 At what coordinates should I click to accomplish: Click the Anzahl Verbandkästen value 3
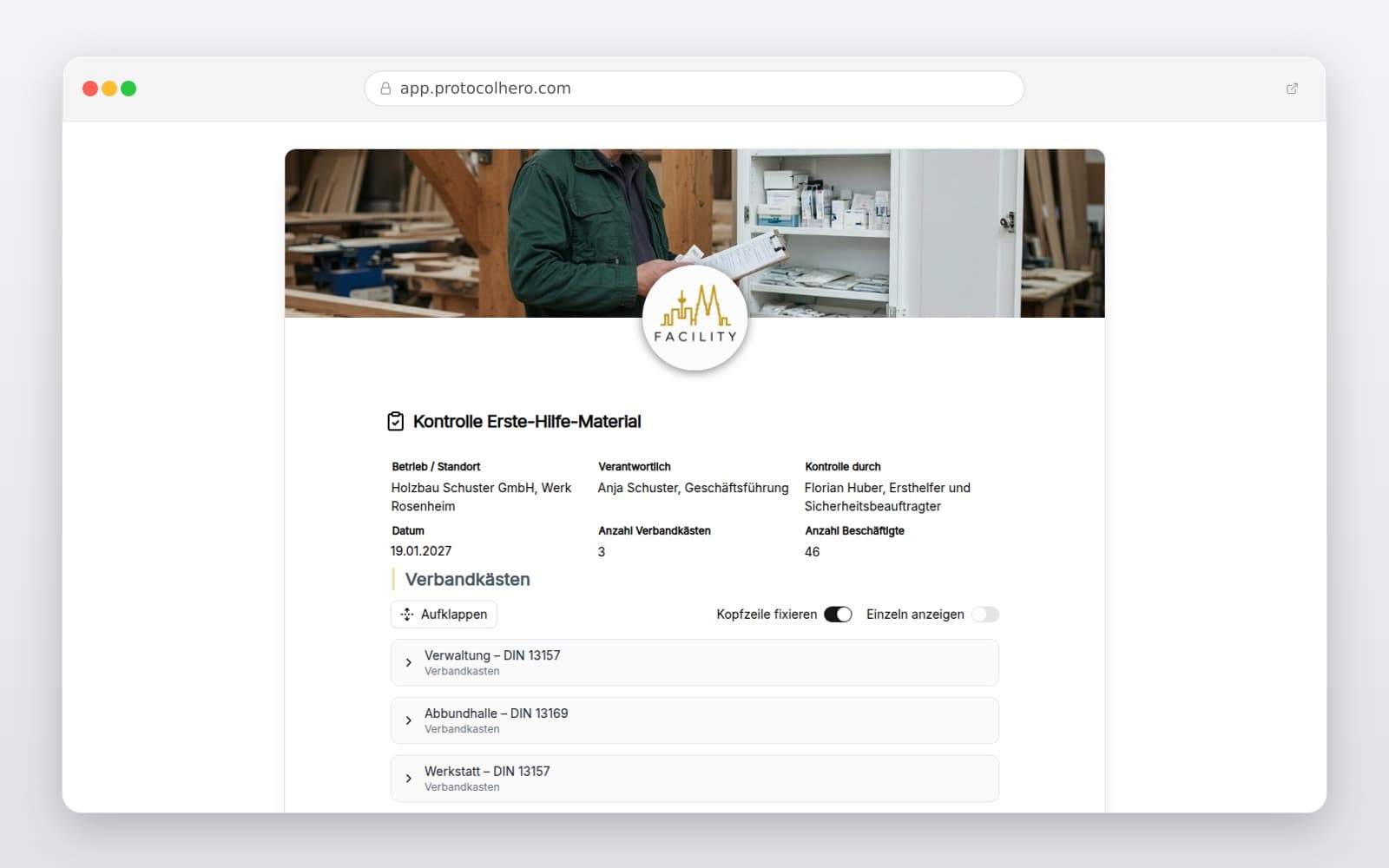pyautogui.click(x=602, y=552)
